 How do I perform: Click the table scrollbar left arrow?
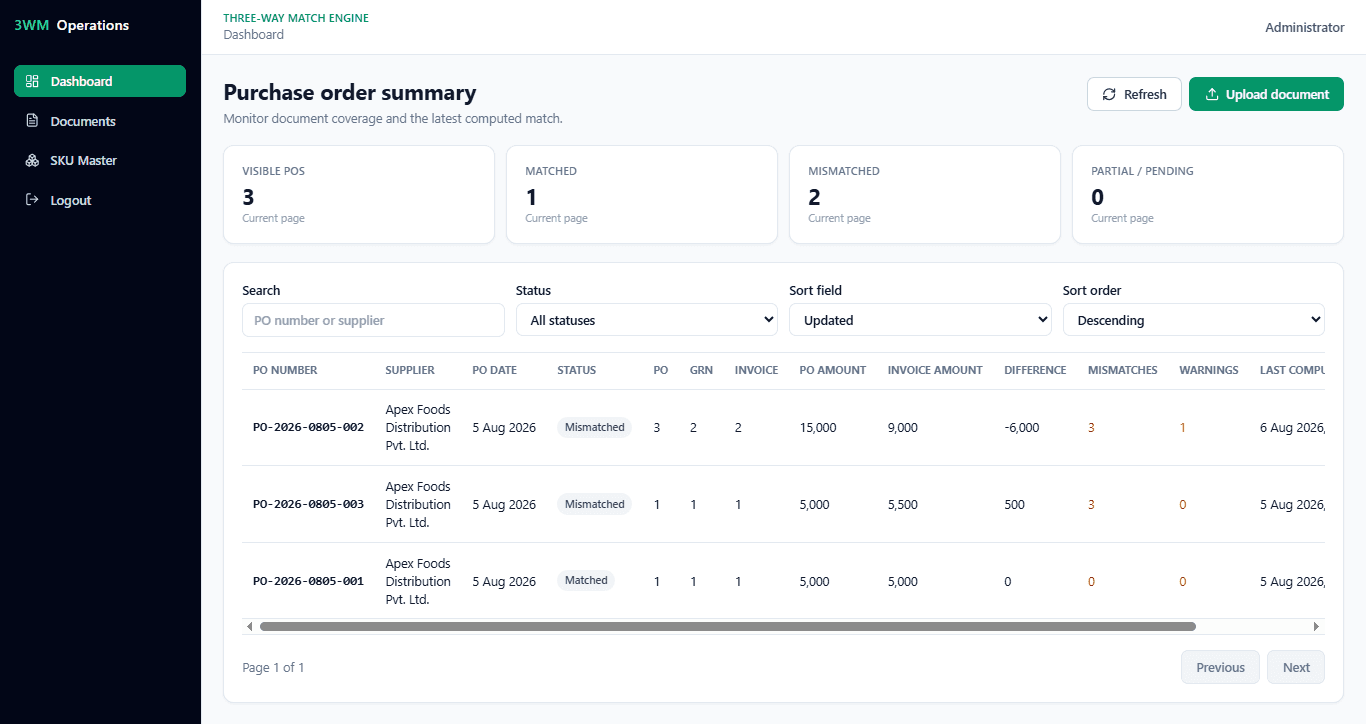click(249, 626)
